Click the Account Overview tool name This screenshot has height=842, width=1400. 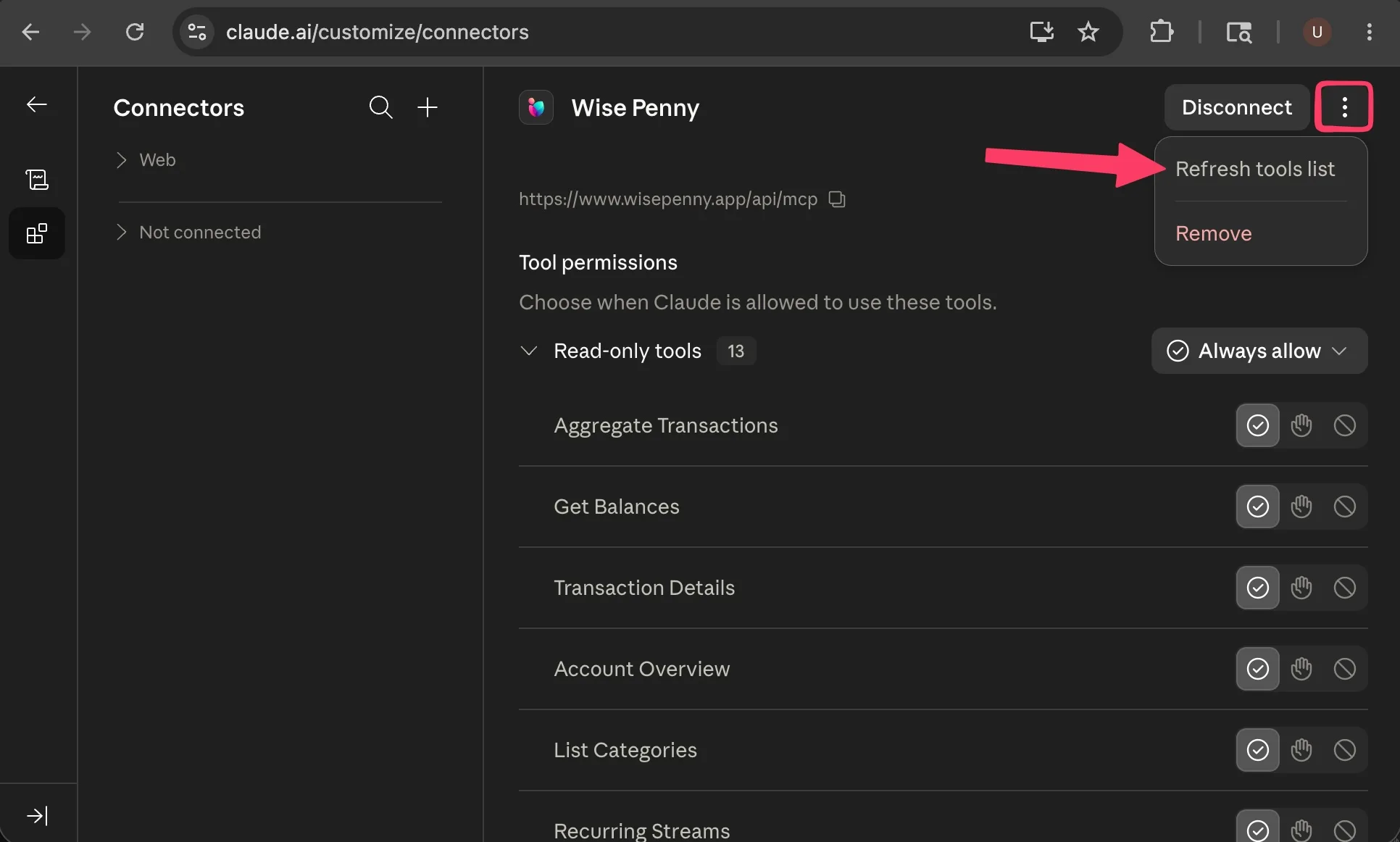pos(642,669)
